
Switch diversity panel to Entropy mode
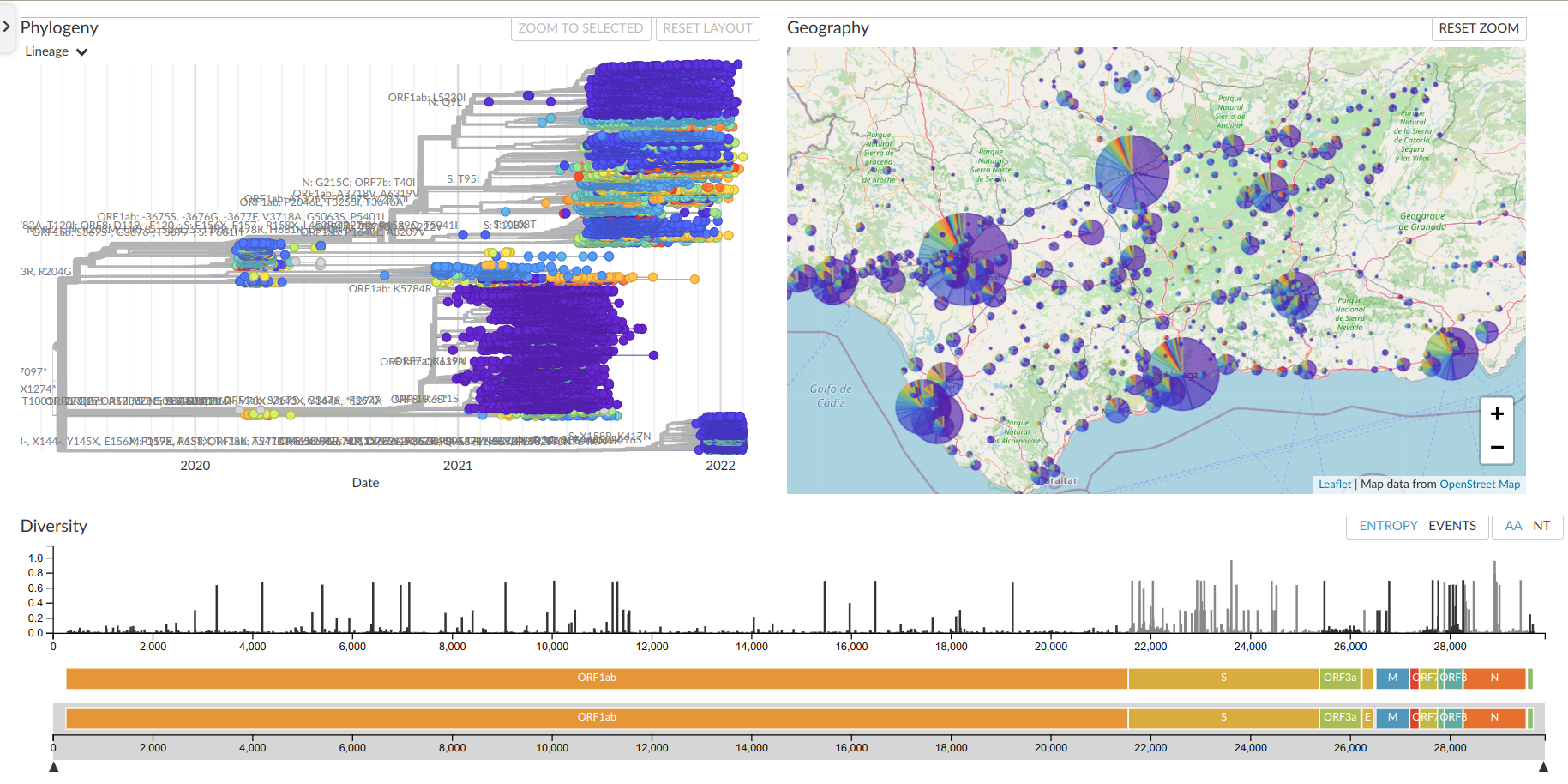(1388, 526)
